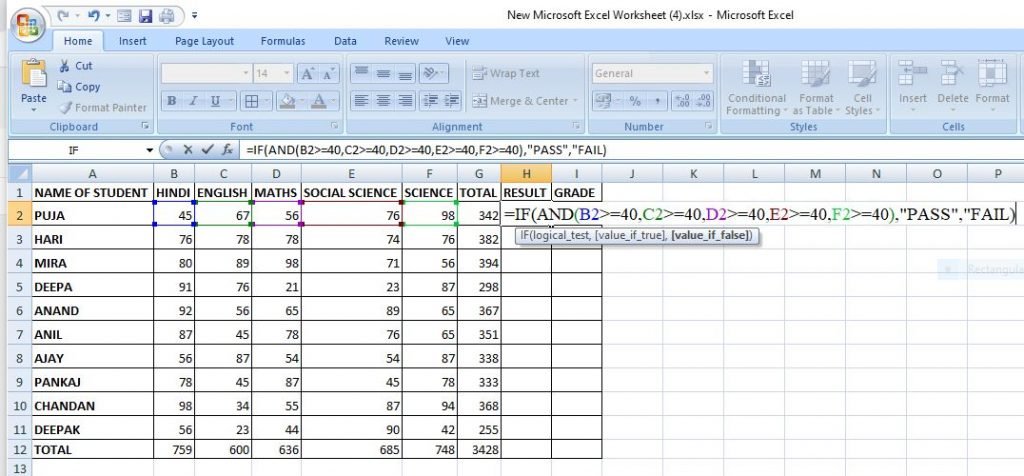
Task: Click the Paste clipboard icon
Action: (34, 76)
